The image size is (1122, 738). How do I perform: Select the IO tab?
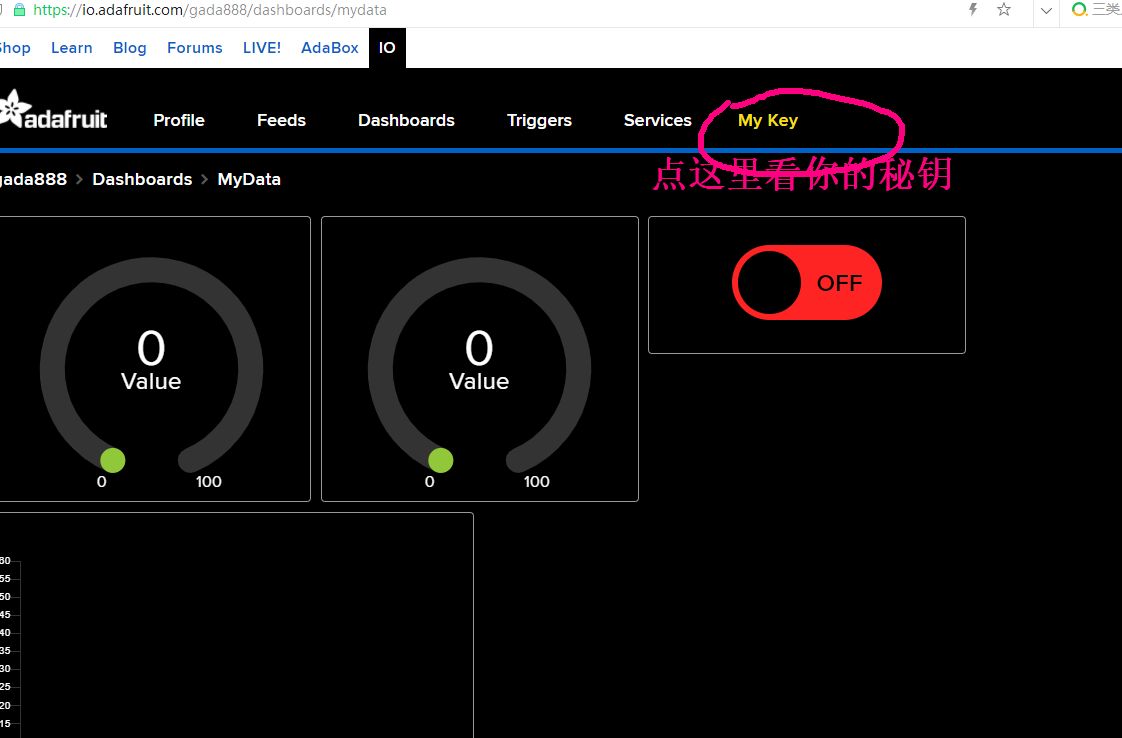pyautogui.click(x=387, y=48)
